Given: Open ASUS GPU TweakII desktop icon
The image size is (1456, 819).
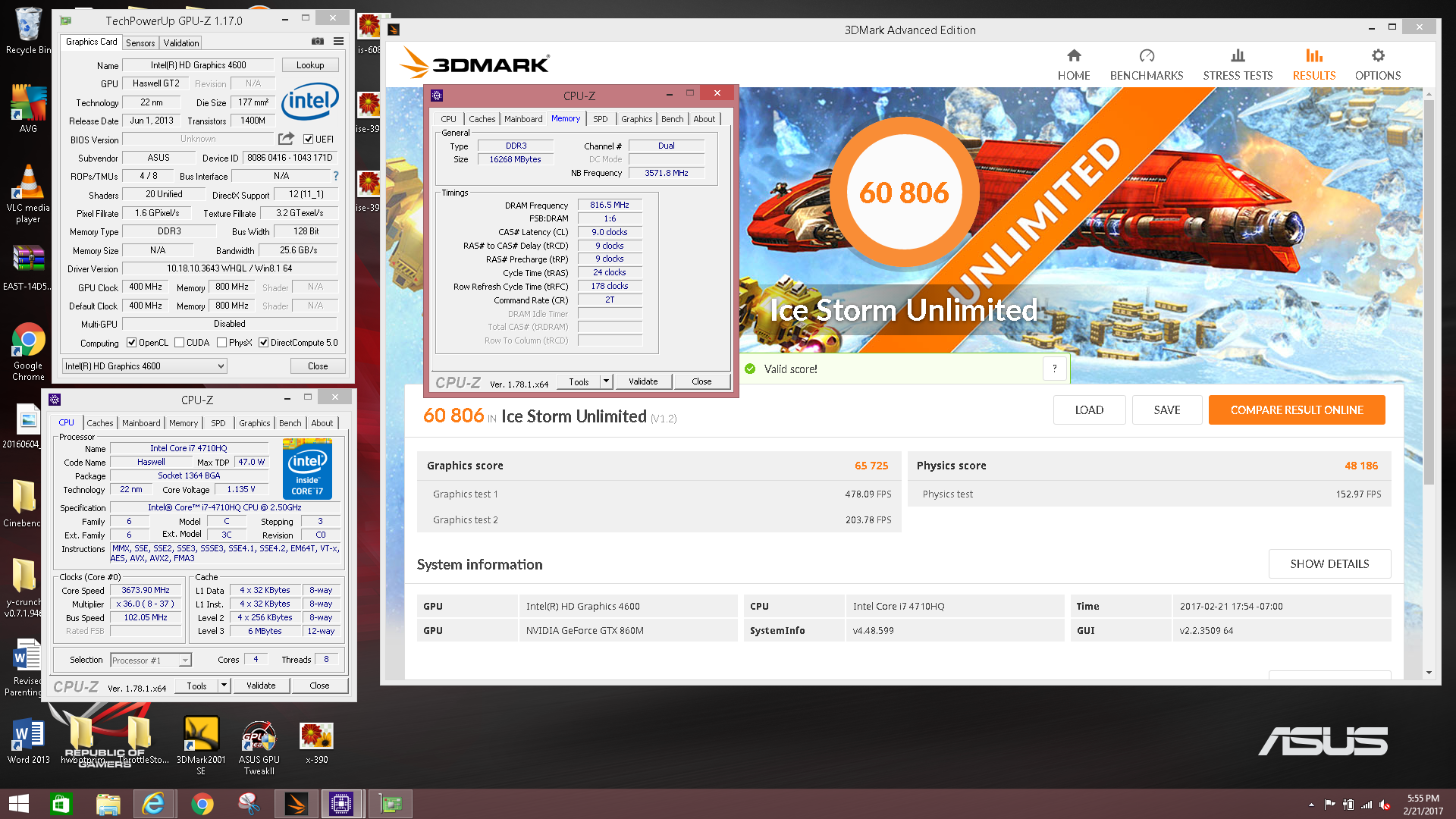Looking at the screenshot, I should [x=259, y=747].
